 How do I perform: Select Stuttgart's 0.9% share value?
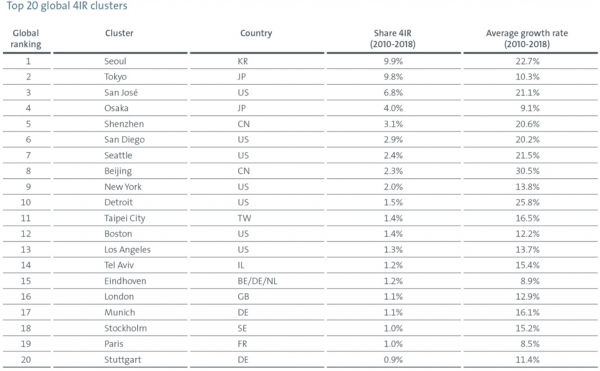pos(393,360)
